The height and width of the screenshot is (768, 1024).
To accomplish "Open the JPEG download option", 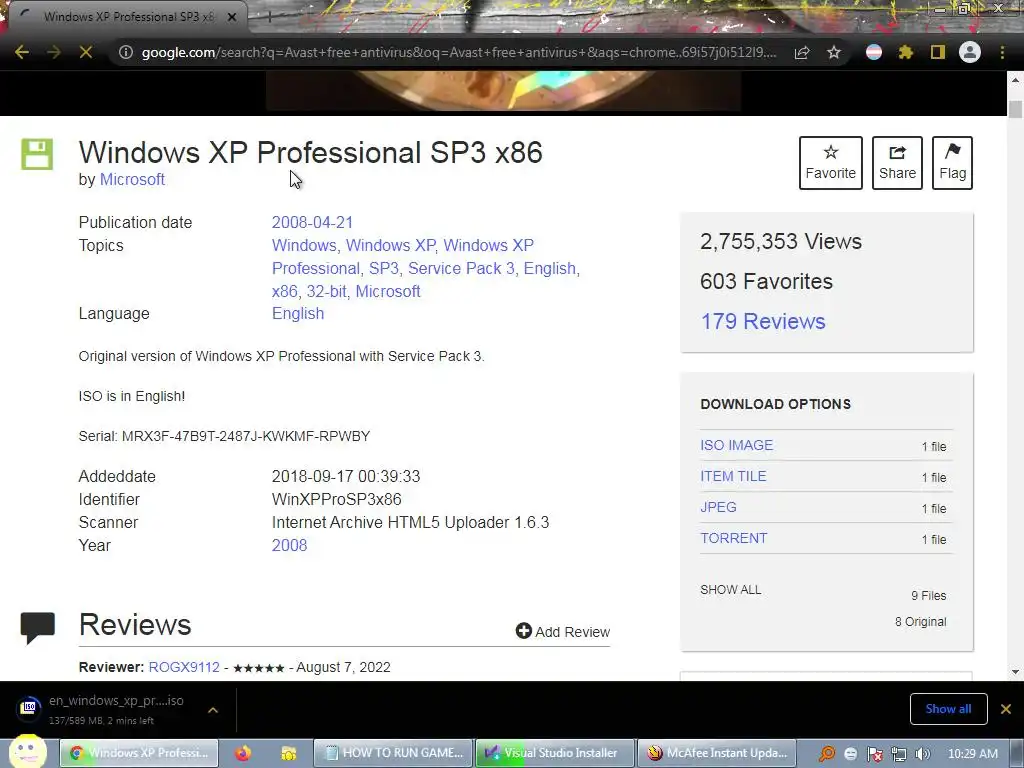I will coord(718,507).
